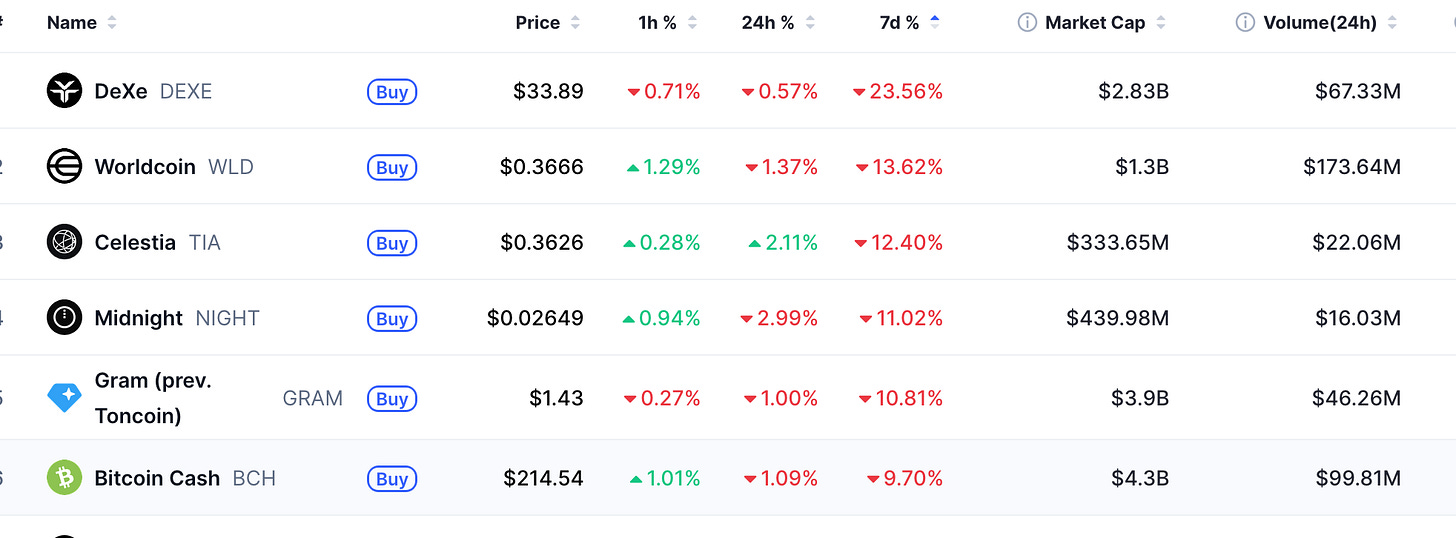Open Gram (prev. Toncoin) name link
This screenshot has height=538, width=1456.
point(153,398)
